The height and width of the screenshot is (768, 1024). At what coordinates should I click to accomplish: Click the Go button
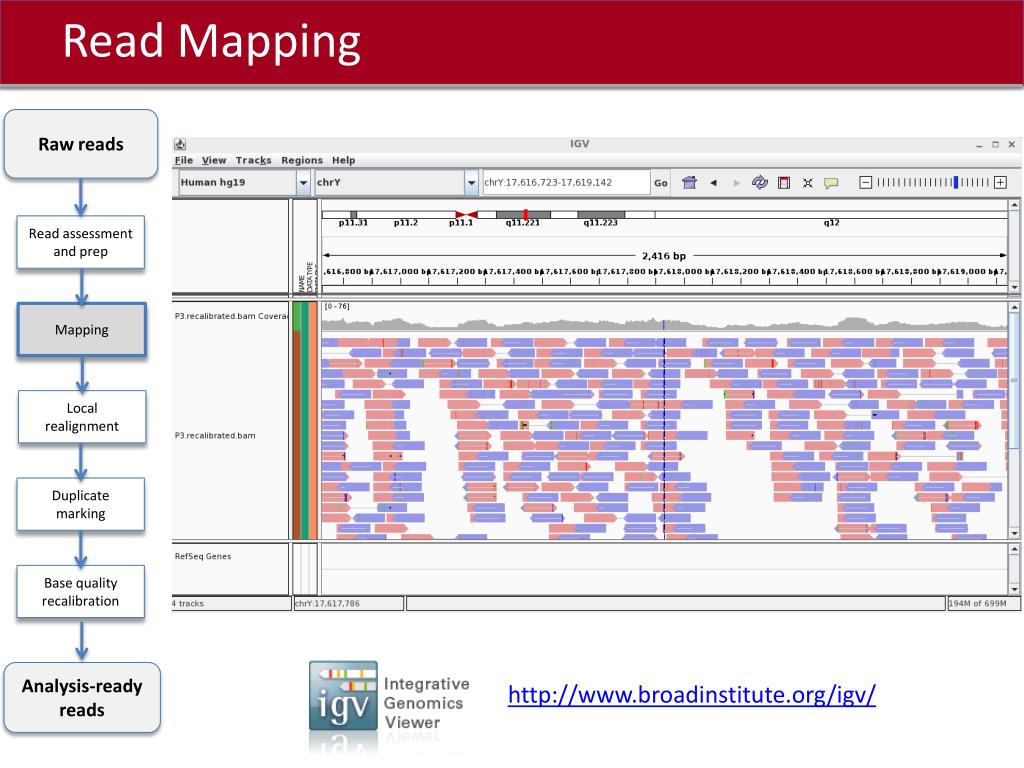tap(661, 183)
